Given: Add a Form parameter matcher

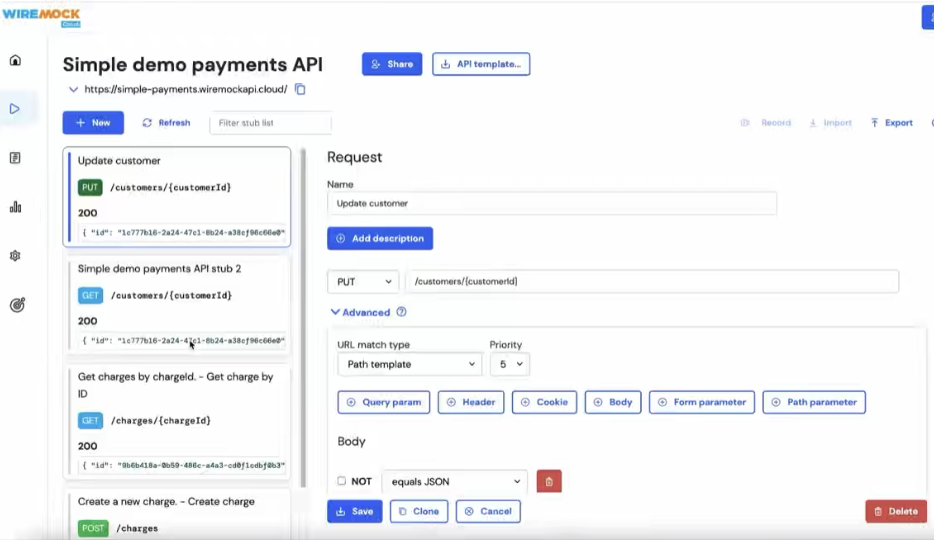Looking at the screenshot, I should [x=702, y=402].
